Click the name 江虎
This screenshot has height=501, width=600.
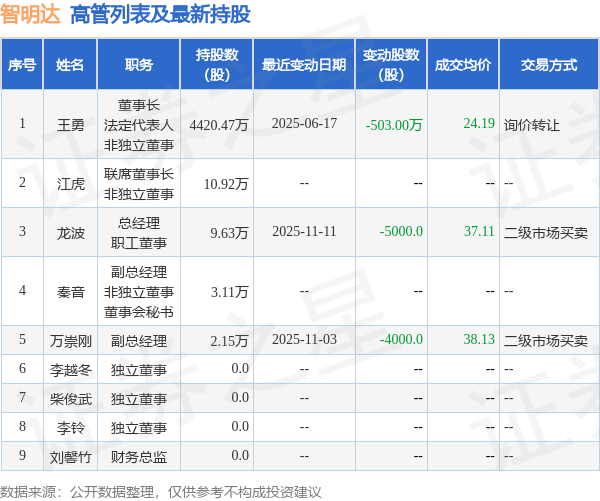tap(70, 184)
